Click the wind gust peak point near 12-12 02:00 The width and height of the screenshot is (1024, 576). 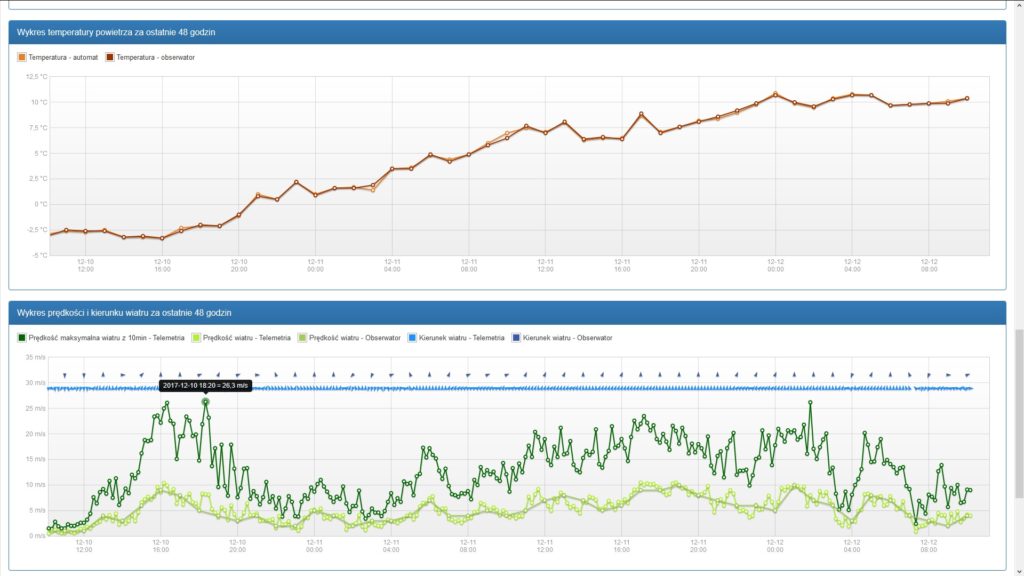tap(810, 403)
